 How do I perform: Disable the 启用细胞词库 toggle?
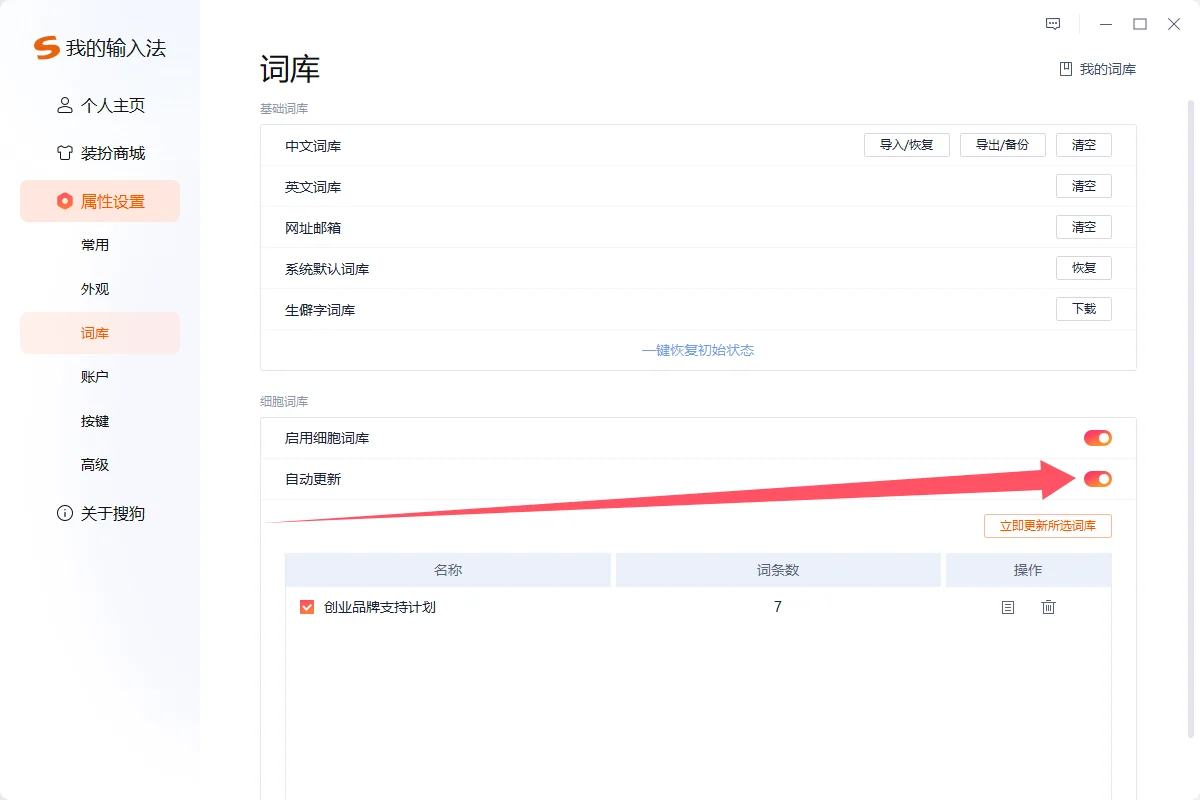point(1097,438)
